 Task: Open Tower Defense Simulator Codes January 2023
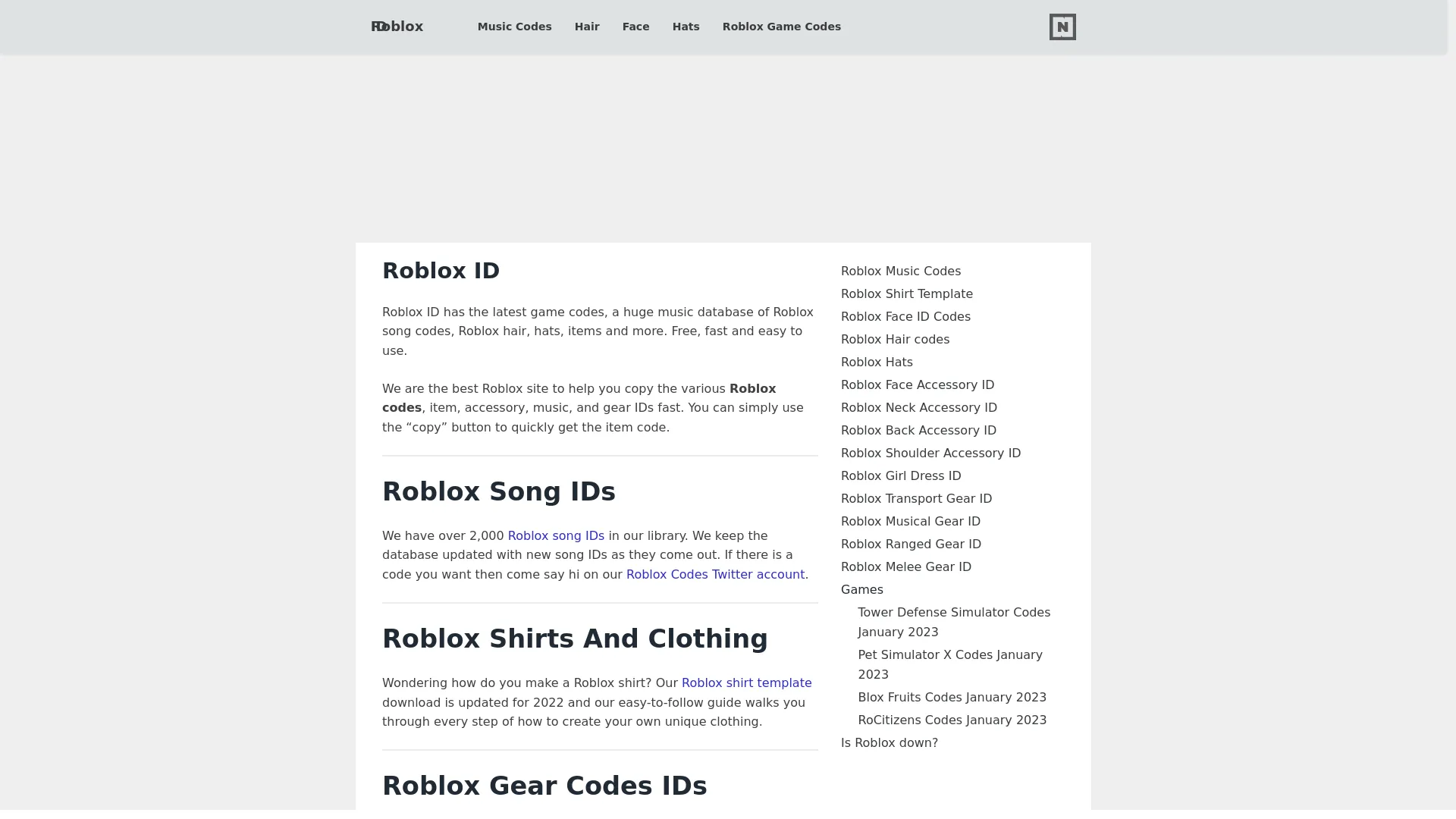tap(954, 623)
